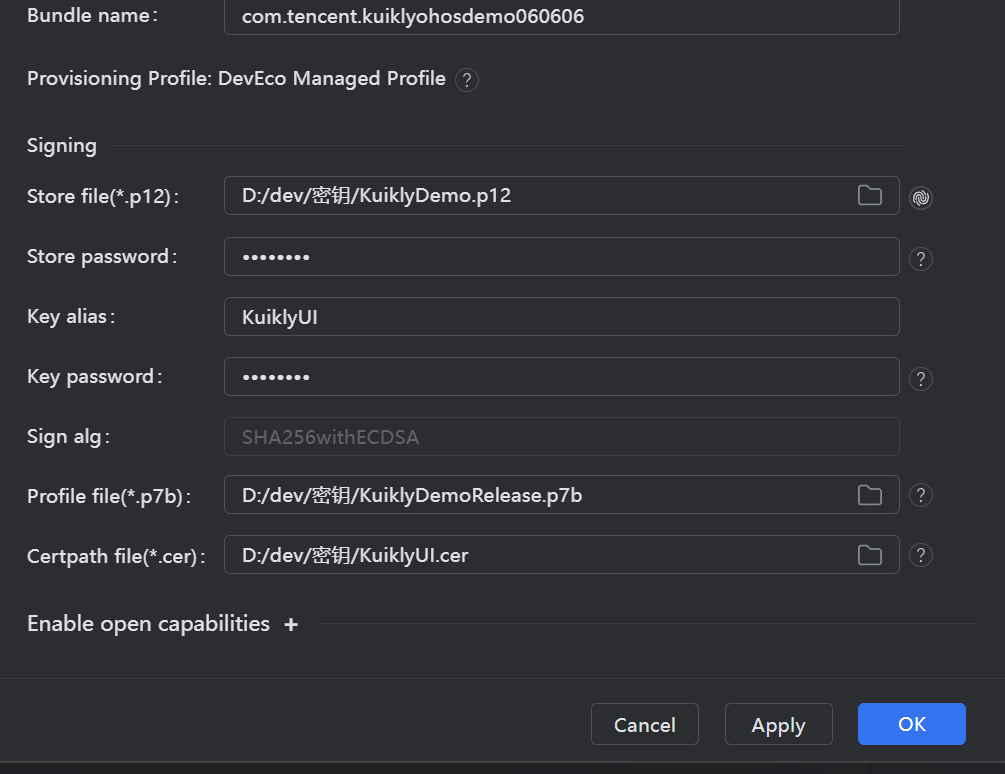Screen dimensions: 1005x774
Task: Click the 'Sign alg:' label
Action: 68,437
